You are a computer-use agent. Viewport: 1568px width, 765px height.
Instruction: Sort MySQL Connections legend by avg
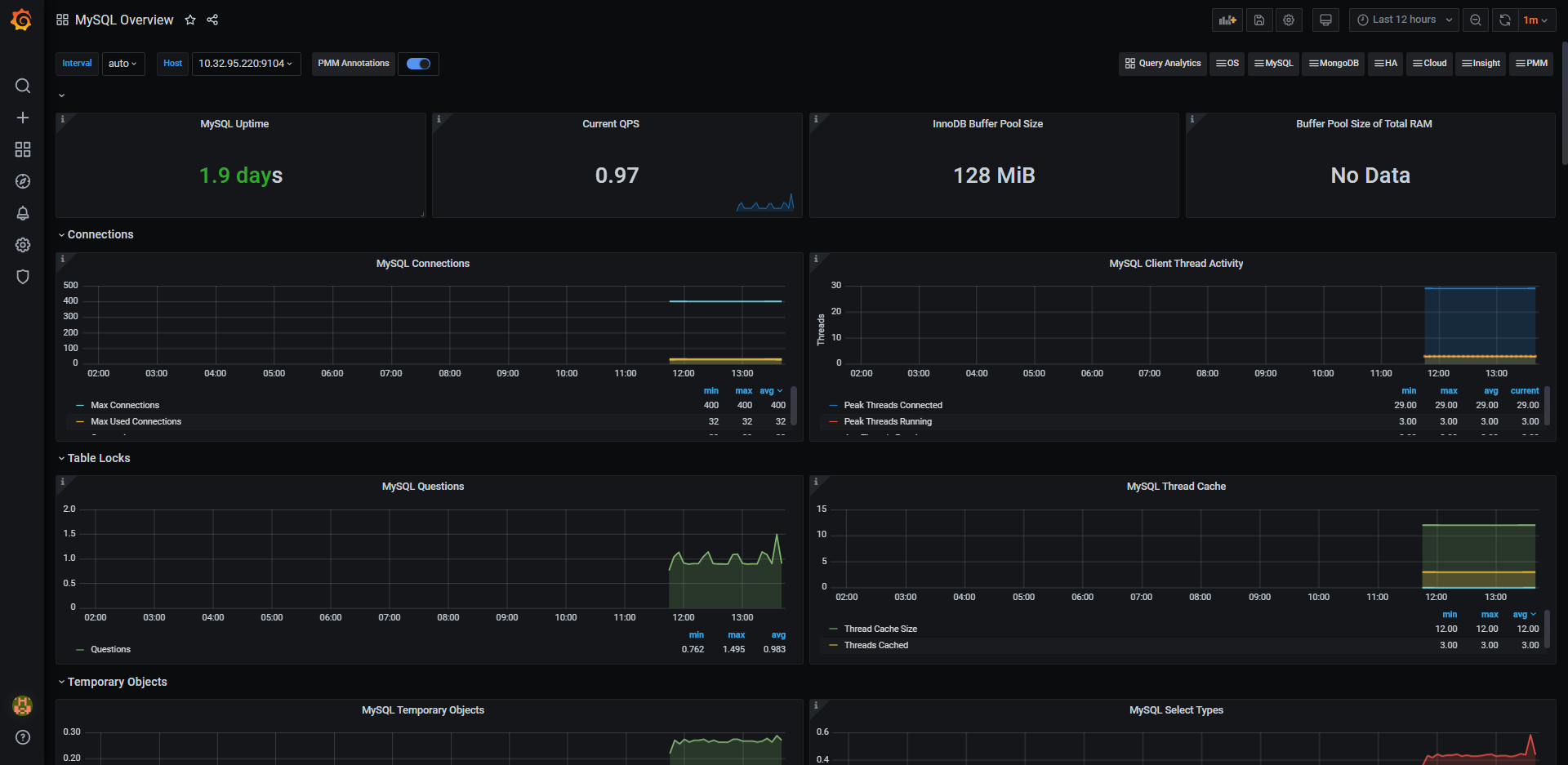click(770, 391)
